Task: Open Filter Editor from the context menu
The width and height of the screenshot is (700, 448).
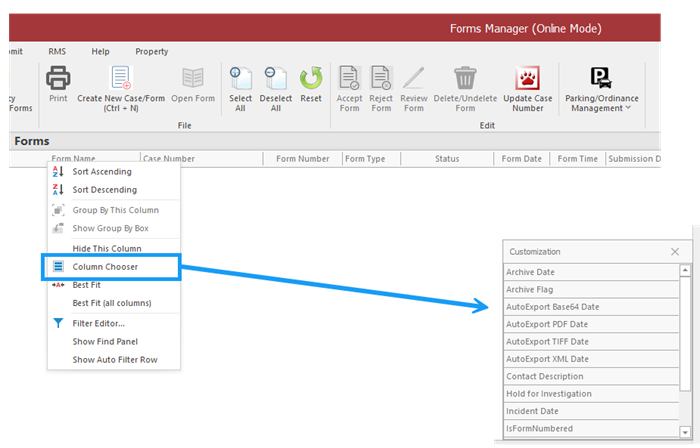Action: pos(98,323)
